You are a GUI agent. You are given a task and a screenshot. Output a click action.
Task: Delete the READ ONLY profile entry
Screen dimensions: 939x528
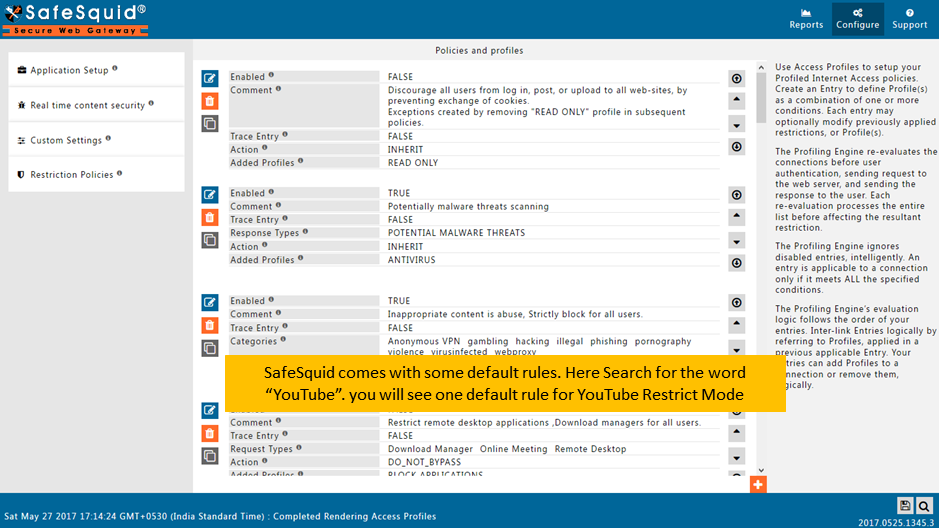(x=210, y=101)
